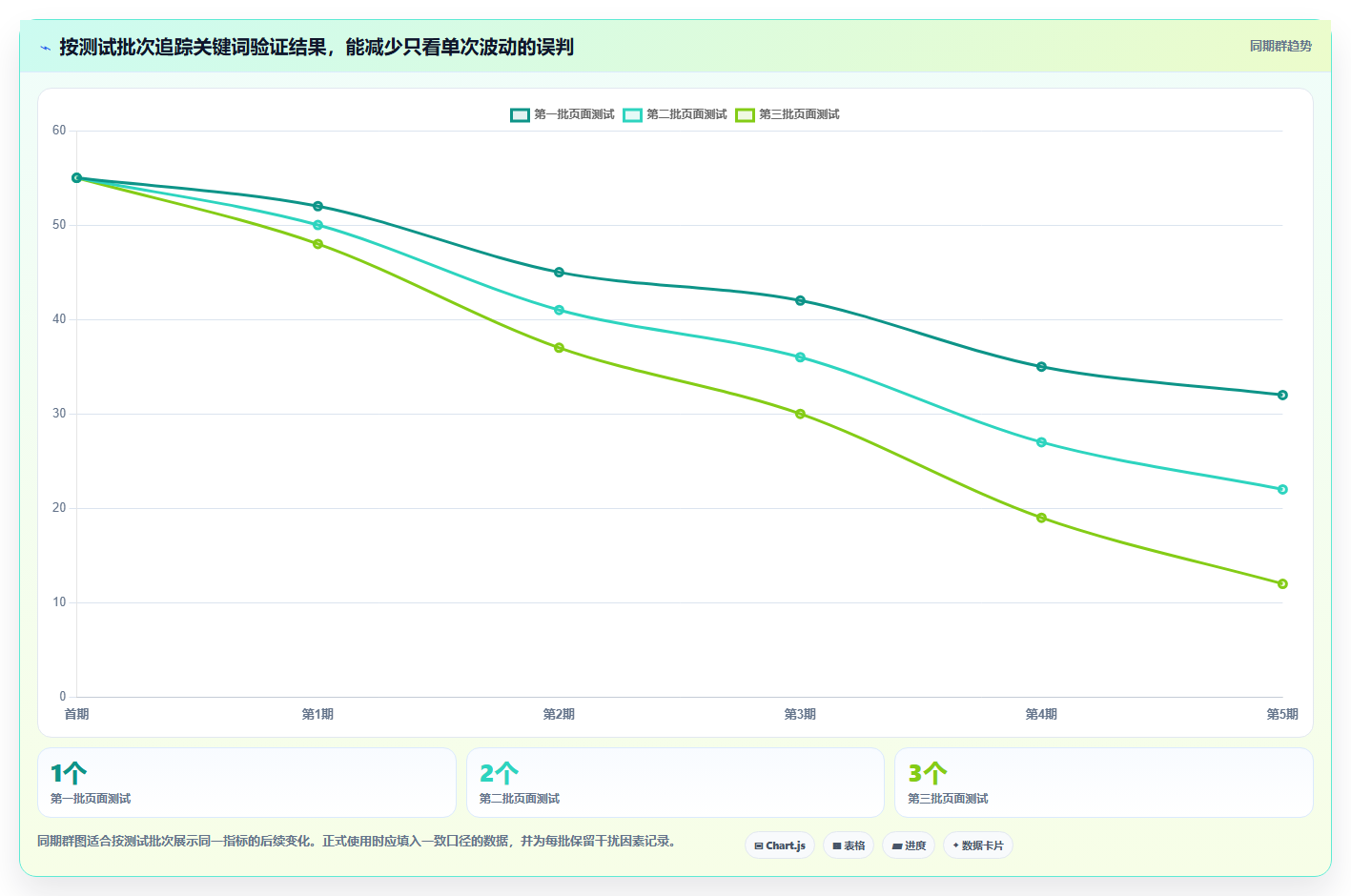Click the 50 y-axis label
The height and width of the screenshot is (896, 1351).
tap(59, 225)
